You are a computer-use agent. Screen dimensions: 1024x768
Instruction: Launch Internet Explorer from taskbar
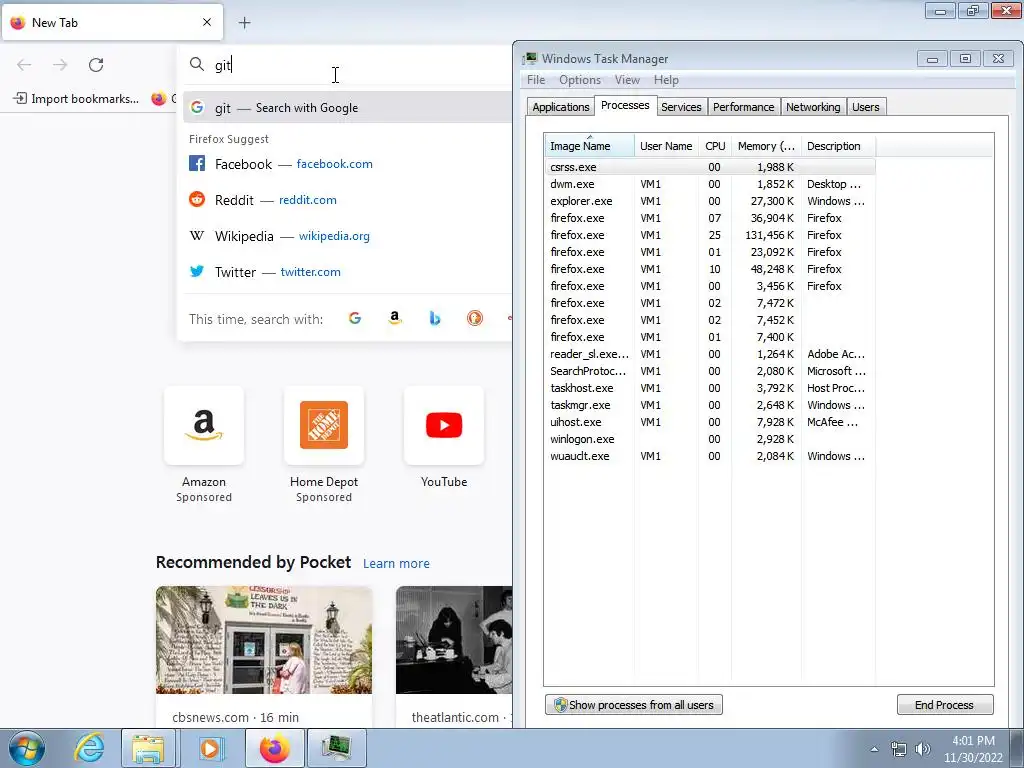click(x=89, y=748)
